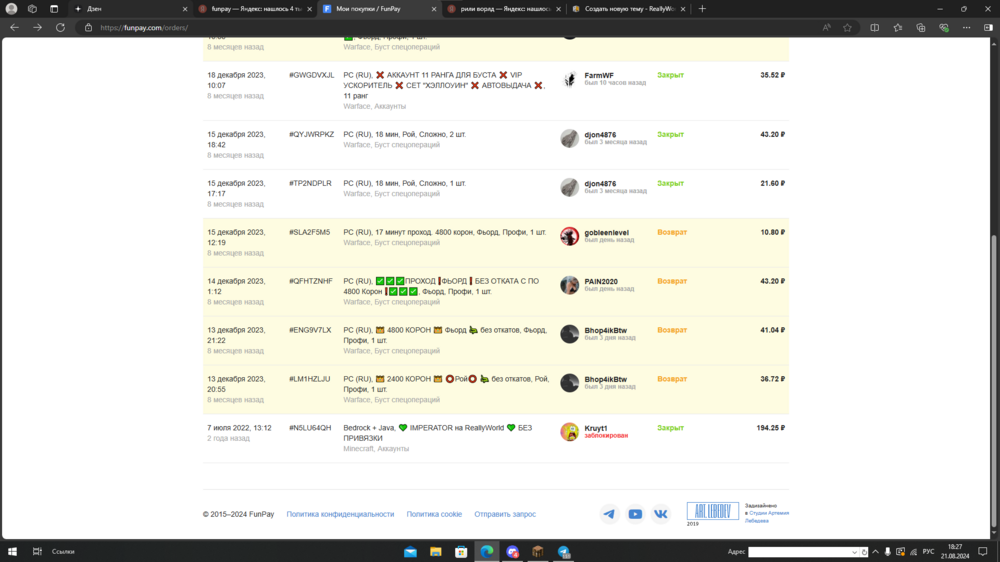
Task: Click the funpay.com address bar
Action: [446, 27]
